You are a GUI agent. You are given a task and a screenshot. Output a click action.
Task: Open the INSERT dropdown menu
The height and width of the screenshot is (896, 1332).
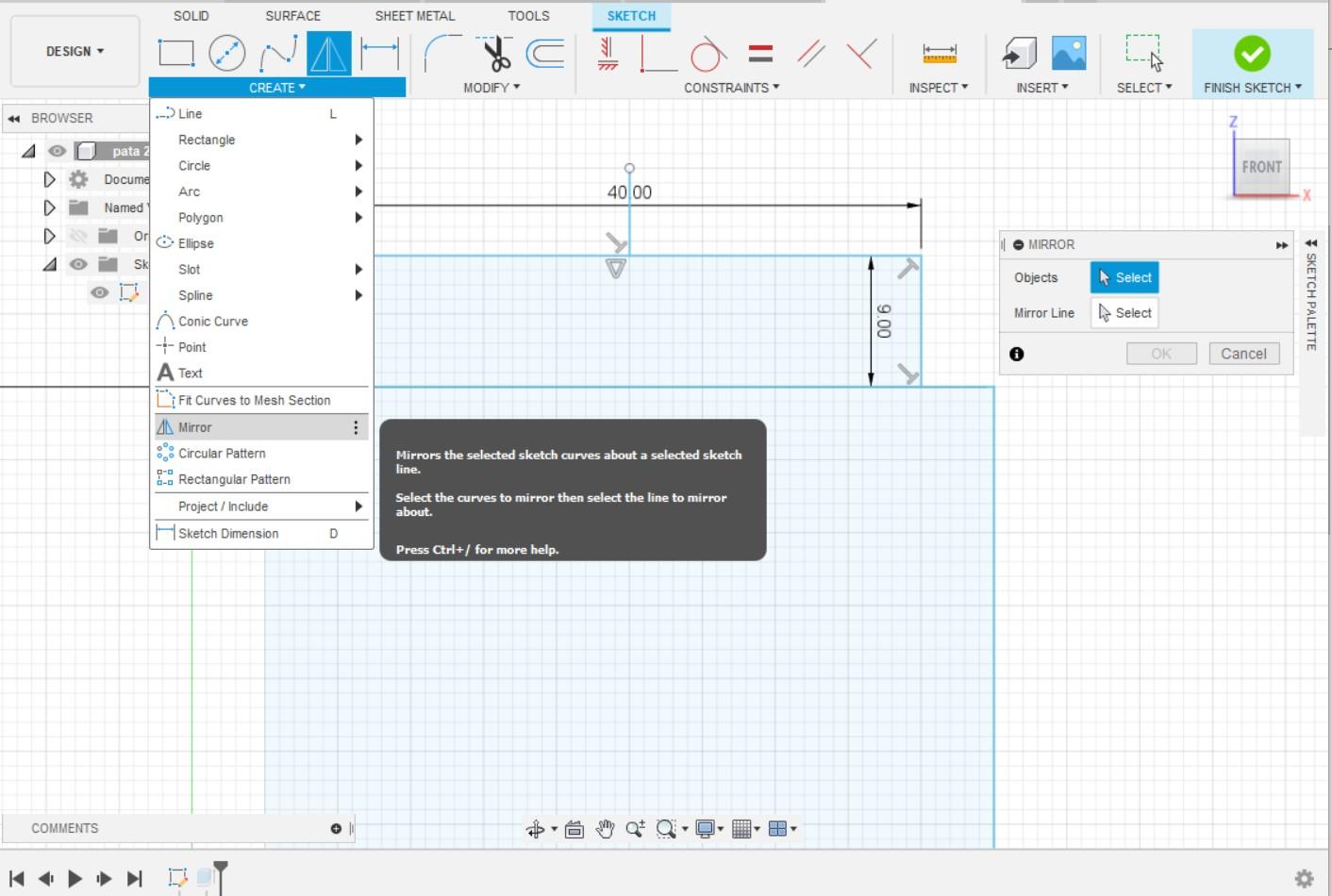(x=1042, y=88)
